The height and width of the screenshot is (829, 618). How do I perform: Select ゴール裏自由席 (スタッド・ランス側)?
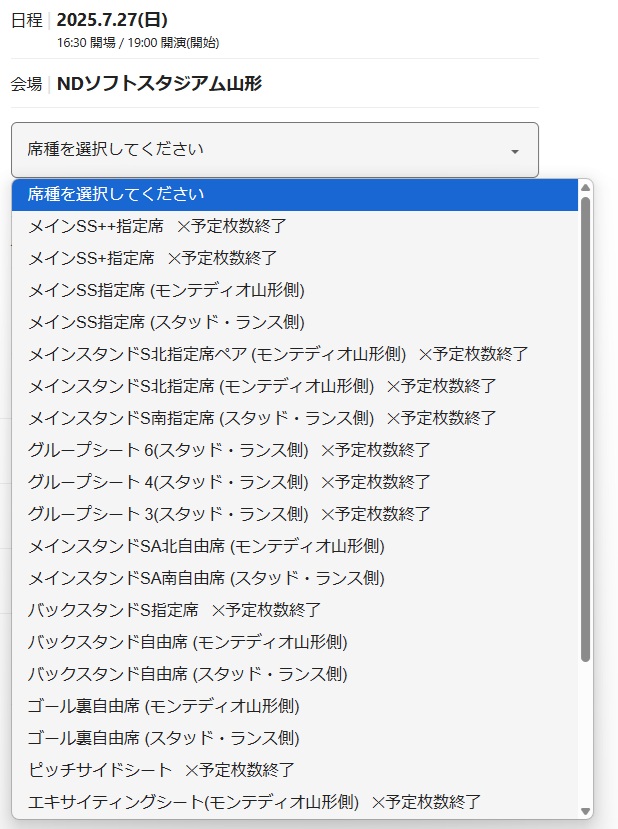(x=294, y=738)
